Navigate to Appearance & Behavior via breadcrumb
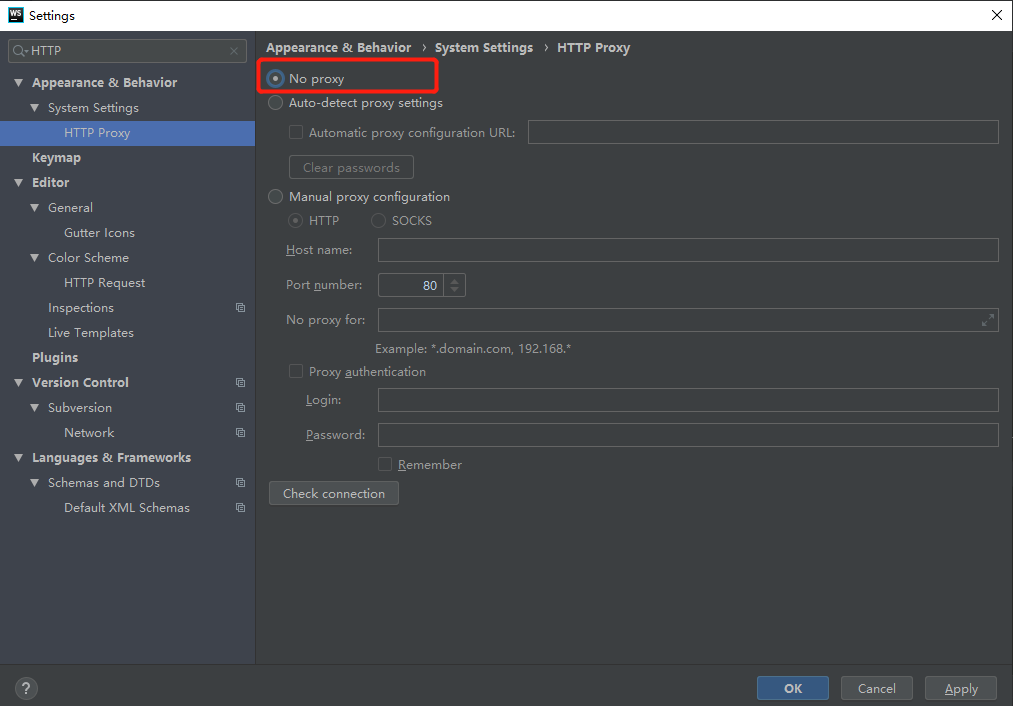This screenshot has width=1013, height=706. [x=338, y=47]
